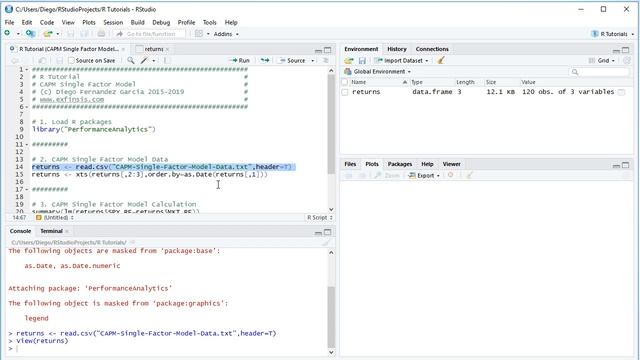This screenshot has width=640, height=360.
Task: Toggle the Source on Save checkbox
Action: pyautogui.click(x=71, y=60)
